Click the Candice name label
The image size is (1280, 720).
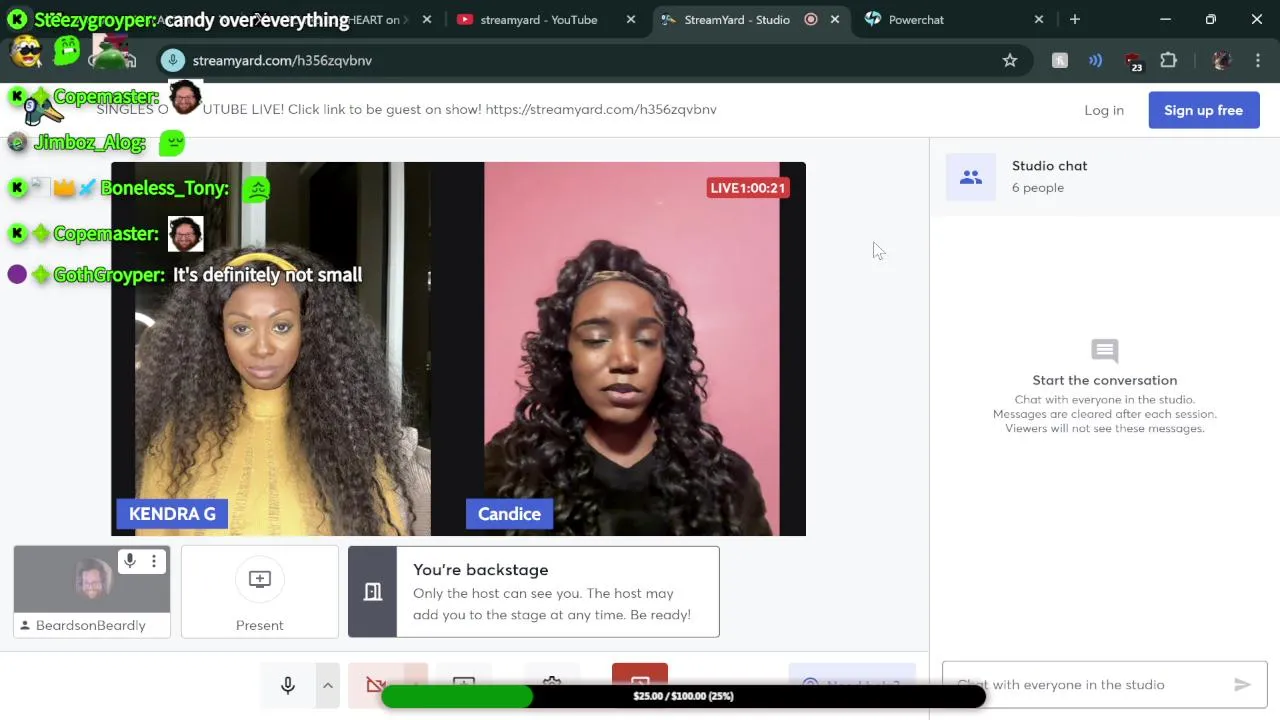point(509,513)
